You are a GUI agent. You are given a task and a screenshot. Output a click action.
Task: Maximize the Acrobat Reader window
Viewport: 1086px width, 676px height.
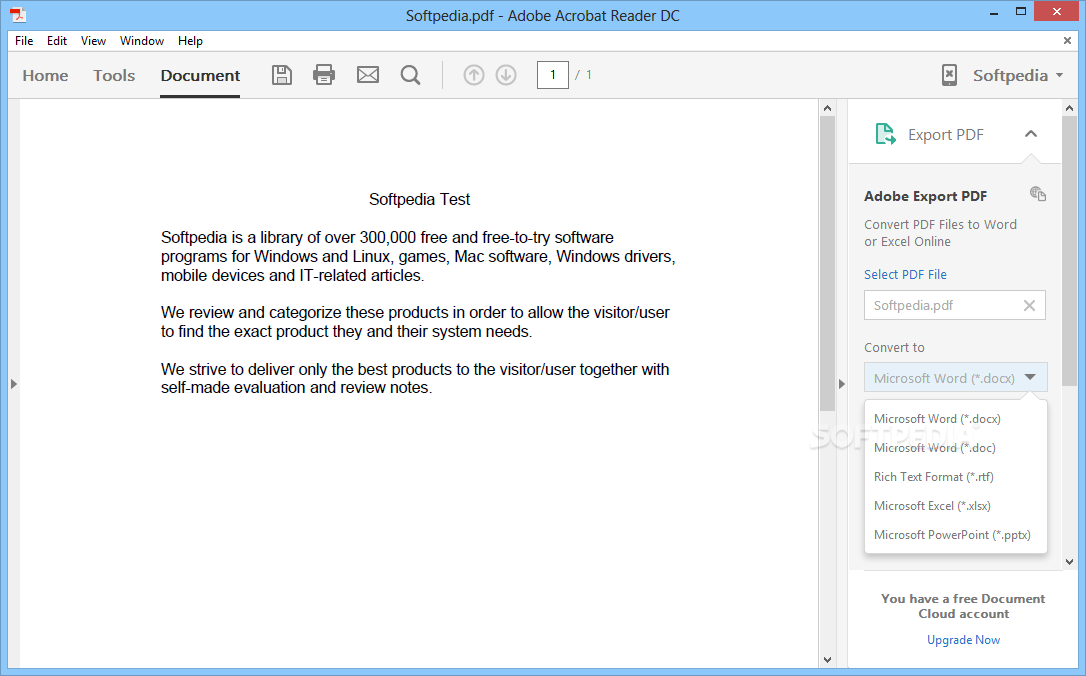(1021, 12)
